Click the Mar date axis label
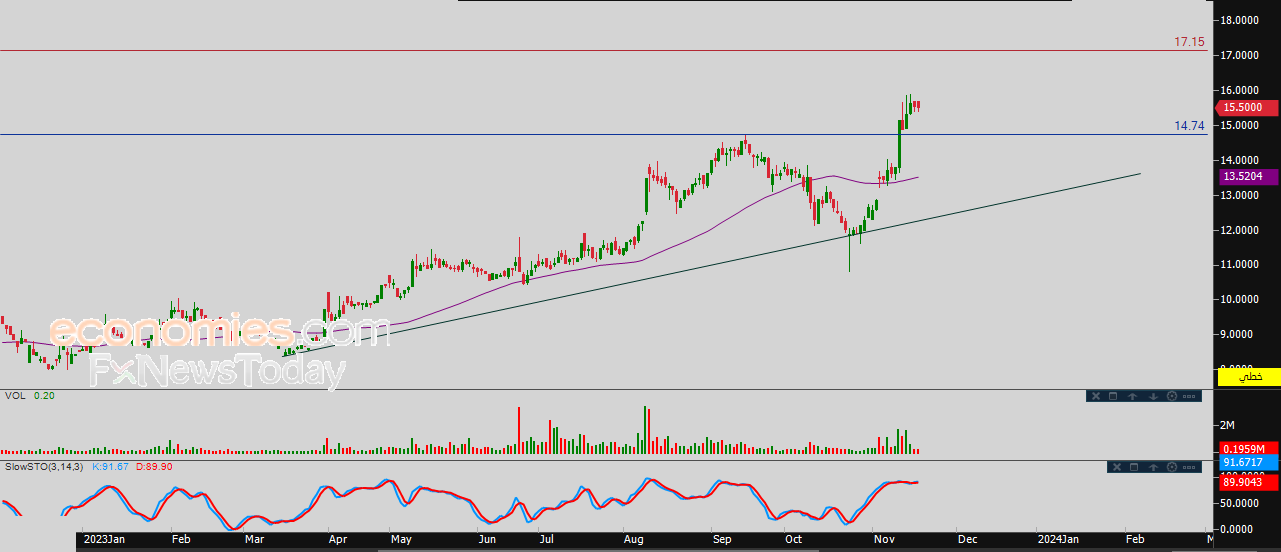Viewport: 1281px width, 552px height. (x=255, y=539)
